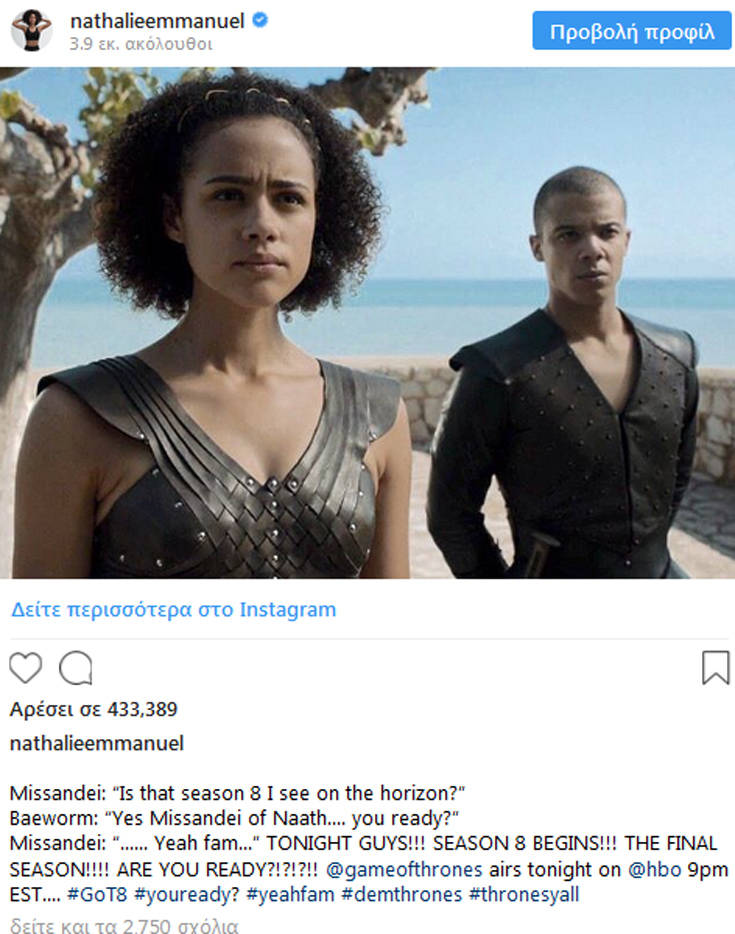This screenshot has height=934, width=735.
Task: Save the post with the bookmark icon
Action: tap(715, 667)
